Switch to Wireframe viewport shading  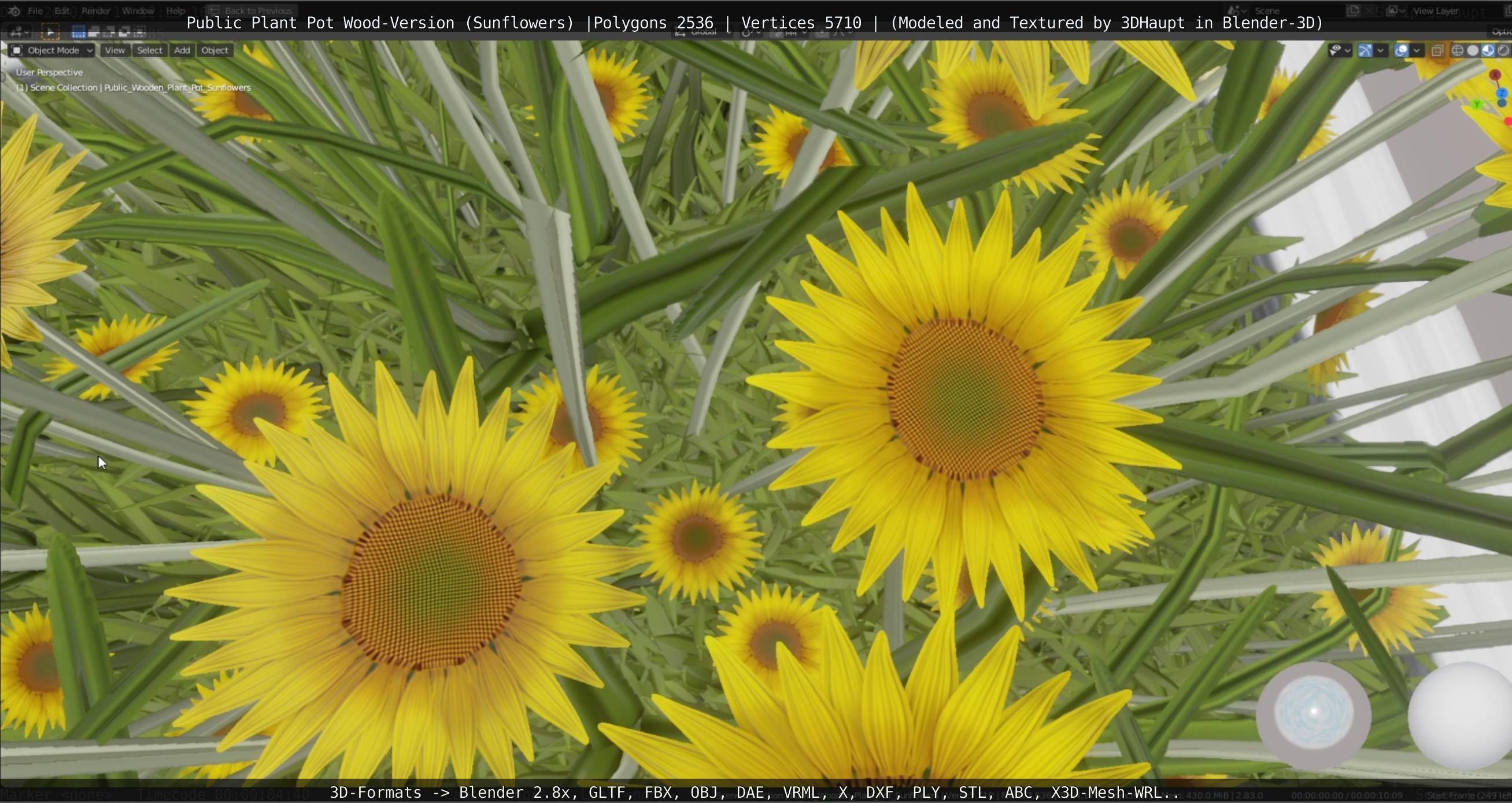click(1457, 50)
